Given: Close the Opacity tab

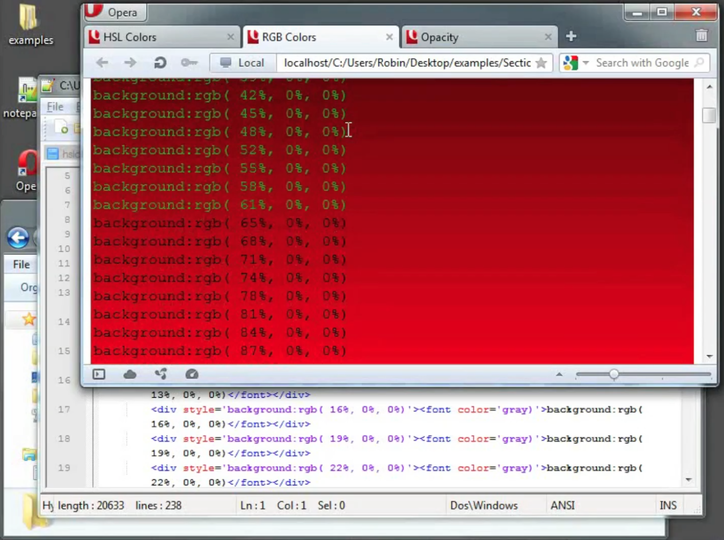Looking at the screenshot, I should pyautogui.click(x=548, y=37).
